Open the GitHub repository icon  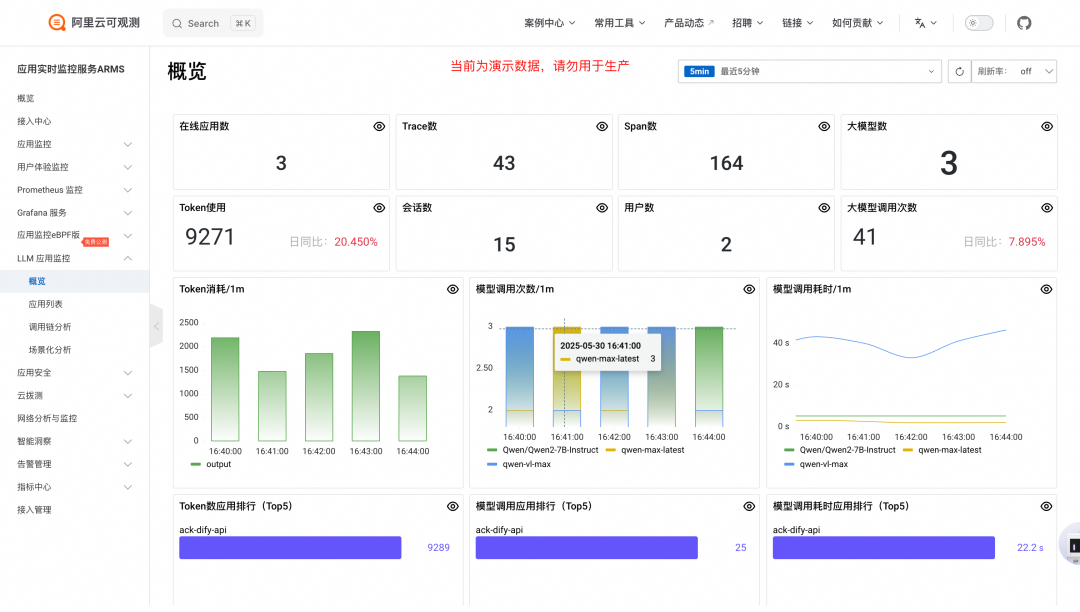1024,23
